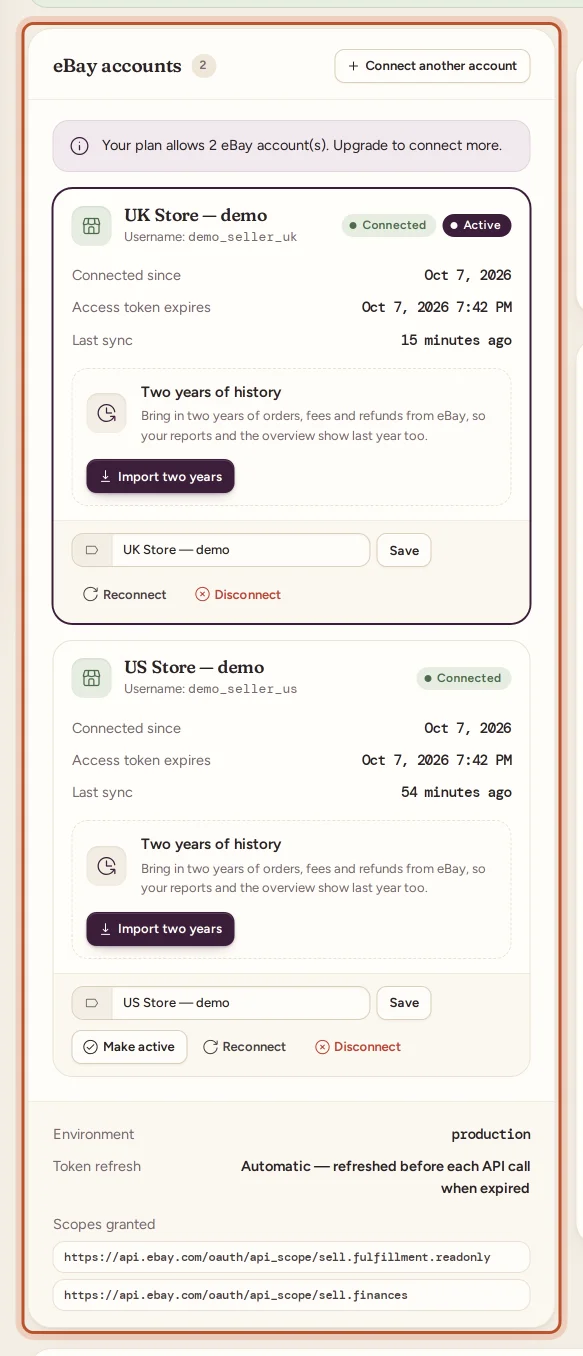Click the eBay accounts count badge
The height and width of the screenshot is (1356, 583).
tap(203, 66)
